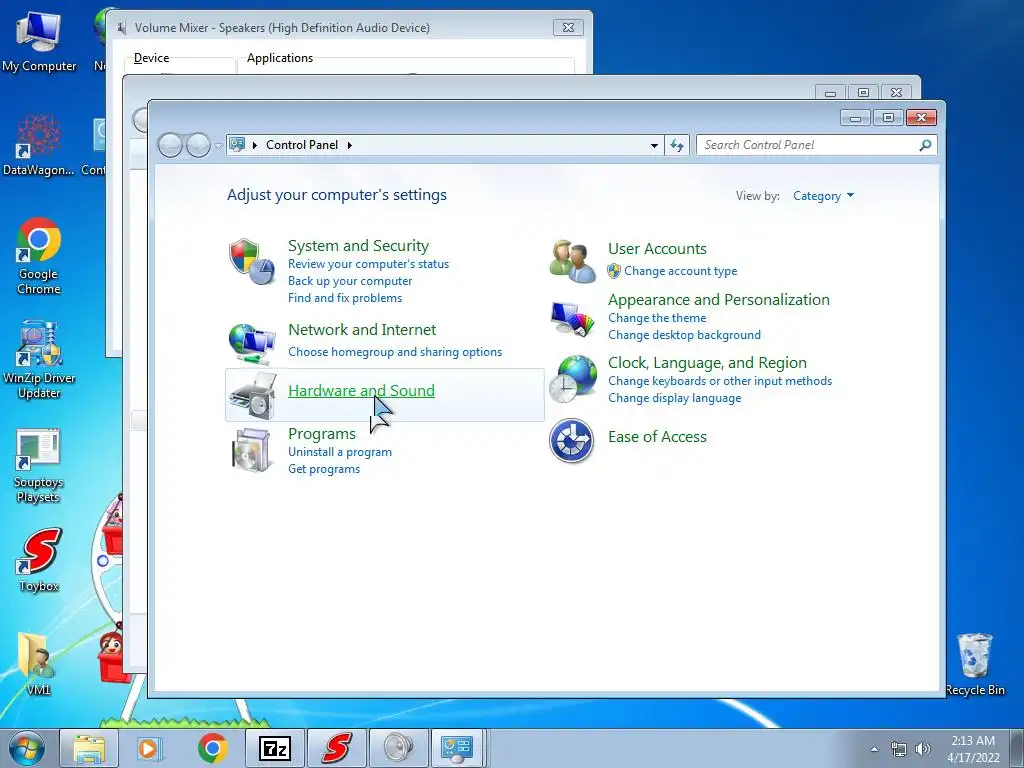The height and width of the screenshot is (768, 1024).
Task: Click Change keyboards or other input methods
Action: point(720,381)
